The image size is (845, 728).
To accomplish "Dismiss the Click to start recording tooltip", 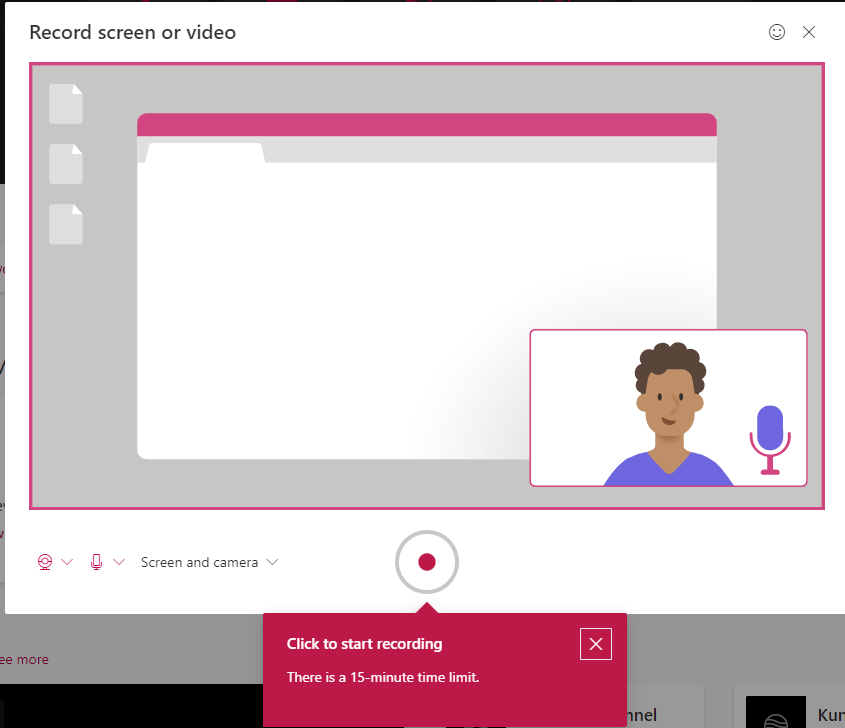I will pos(596,644).
